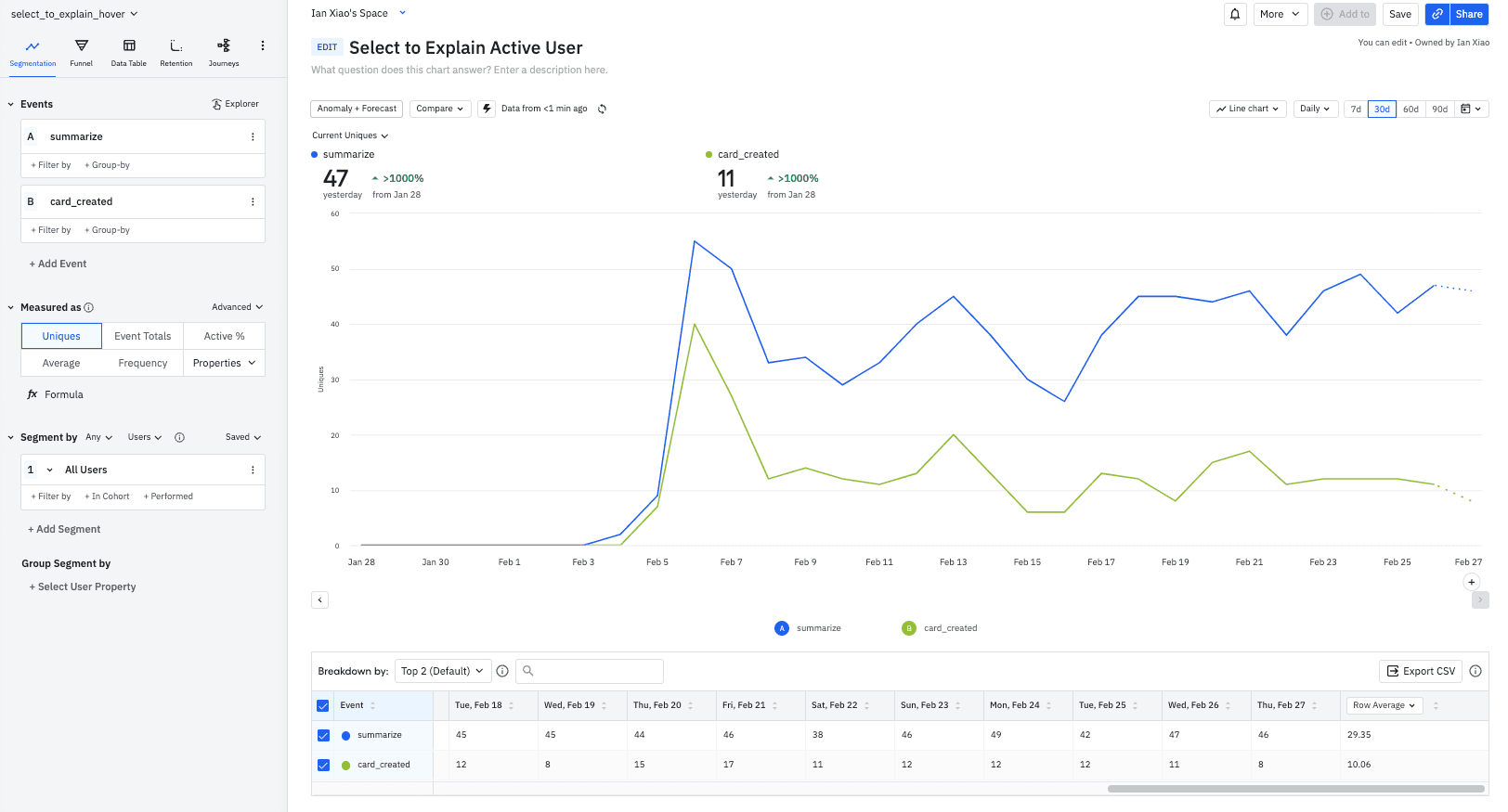
Task: Toggle card_created series in chart legend
Action: (940, 628)
